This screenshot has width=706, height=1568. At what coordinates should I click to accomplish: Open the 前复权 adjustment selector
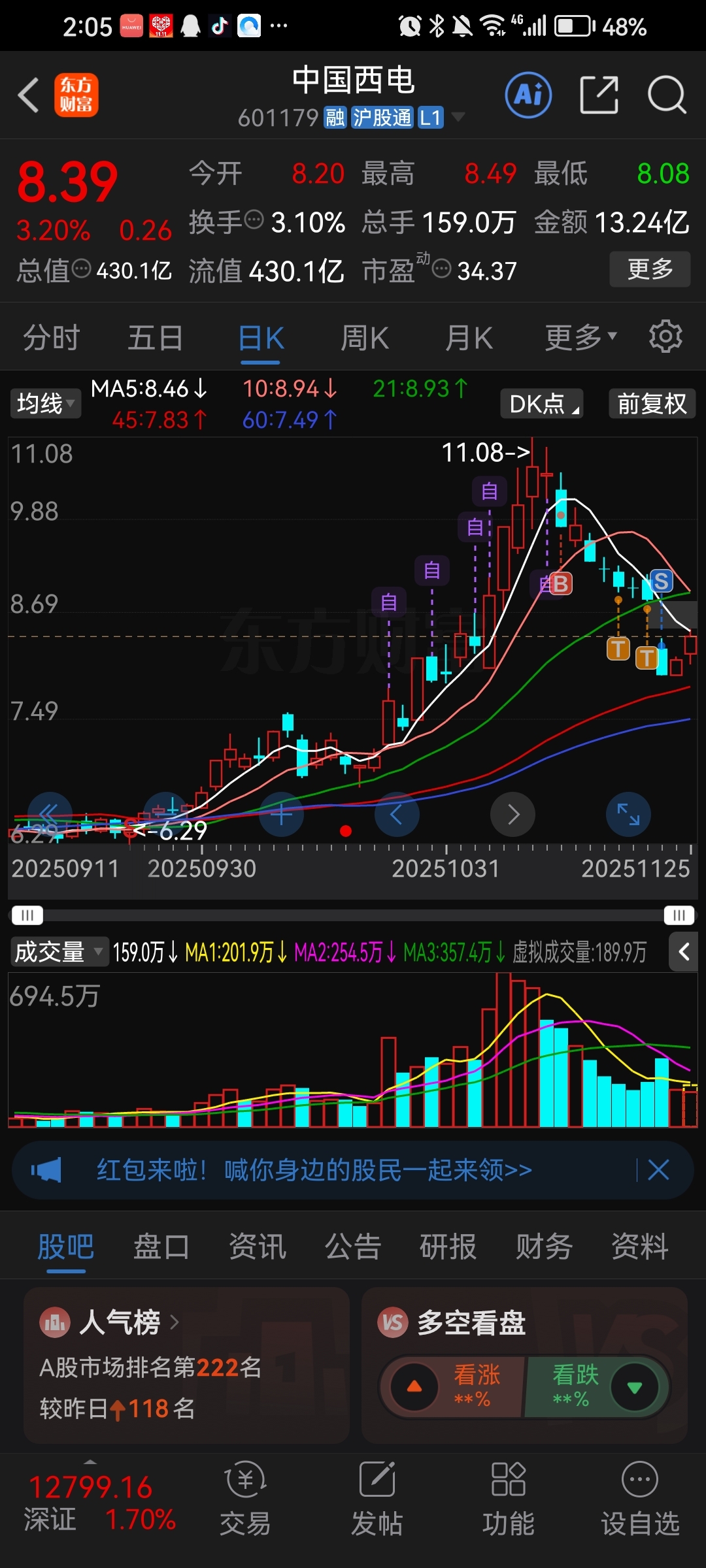coord(652,403)
